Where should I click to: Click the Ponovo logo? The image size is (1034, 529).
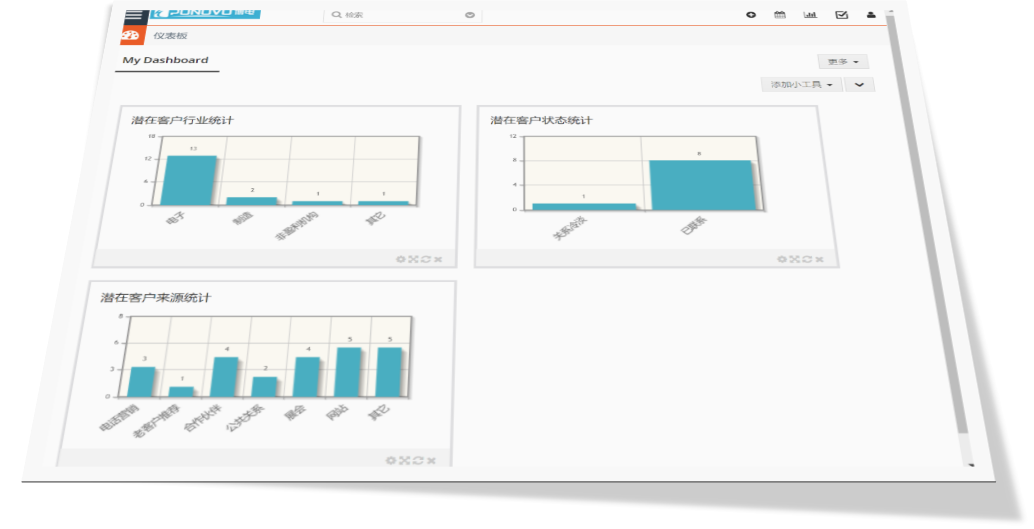(x=205, y=13)
